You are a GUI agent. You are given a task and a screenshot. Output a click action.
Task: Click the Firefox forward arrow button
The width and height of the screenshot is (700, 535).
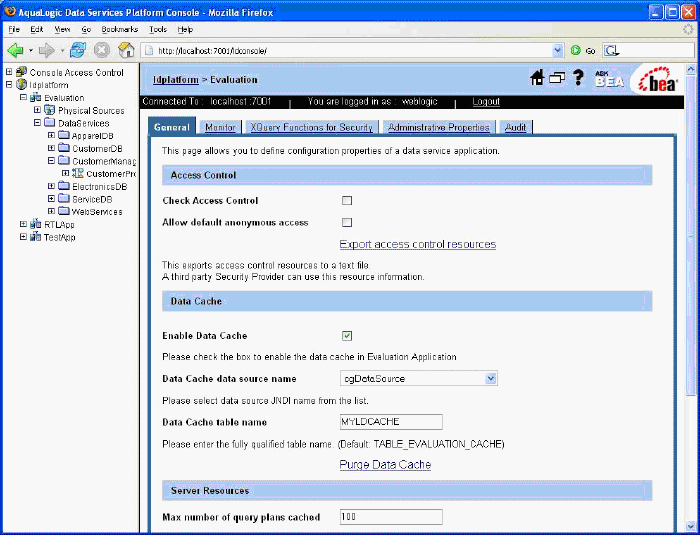(46, 50)
